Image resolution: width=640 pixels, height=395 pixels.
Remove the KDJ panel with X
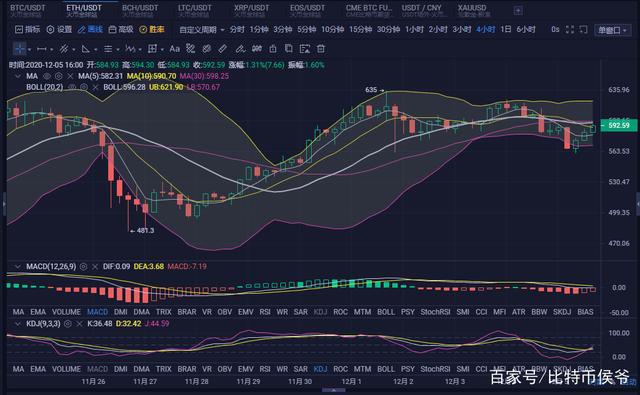(79, 324)
